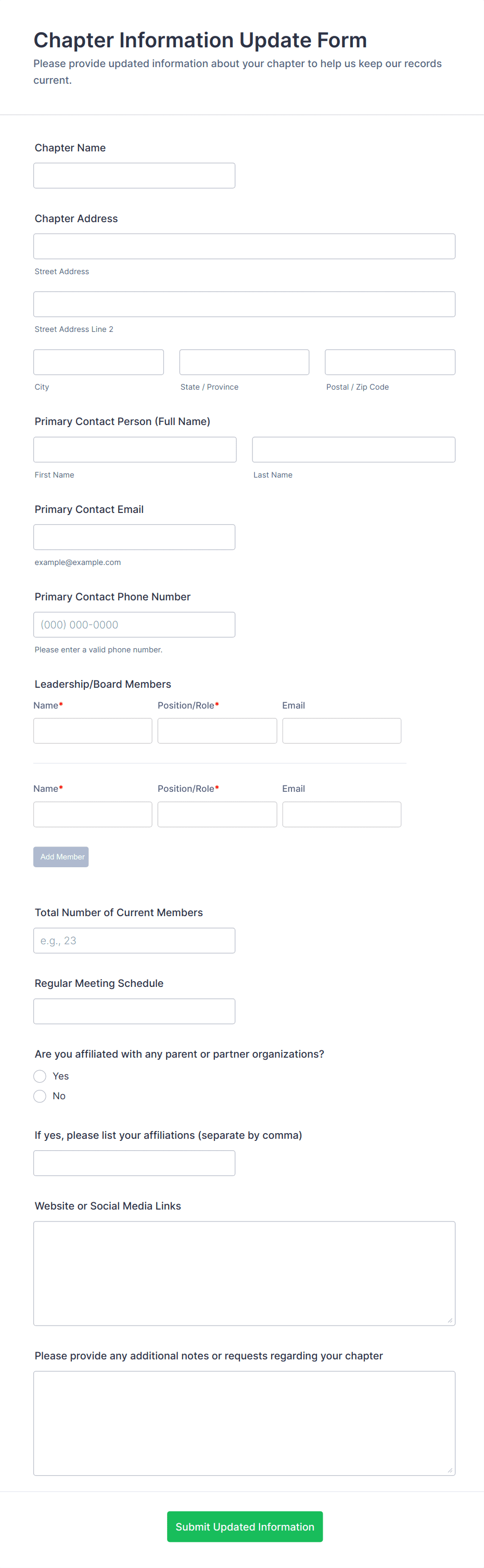484x1568 pixels.
Task: Click the Chapter Name input field
Action: point(134,175)
